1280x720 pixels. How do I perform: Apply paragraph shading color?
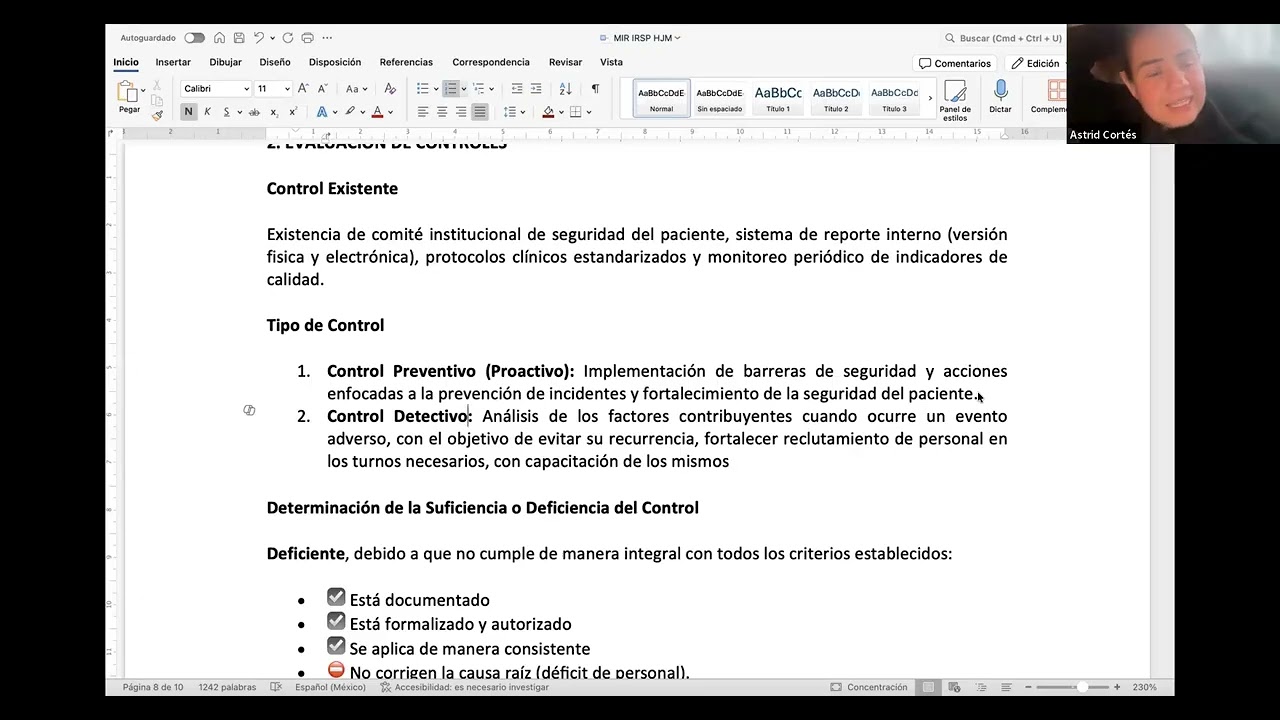click(548, 112)
